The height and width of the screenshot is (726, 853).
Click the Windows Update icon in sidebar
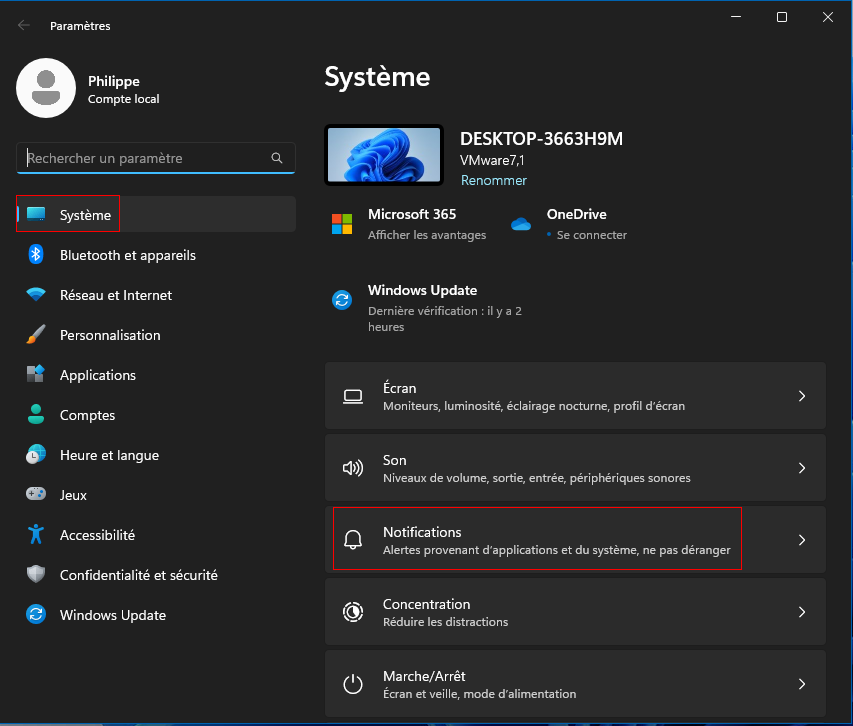point(36,615)
